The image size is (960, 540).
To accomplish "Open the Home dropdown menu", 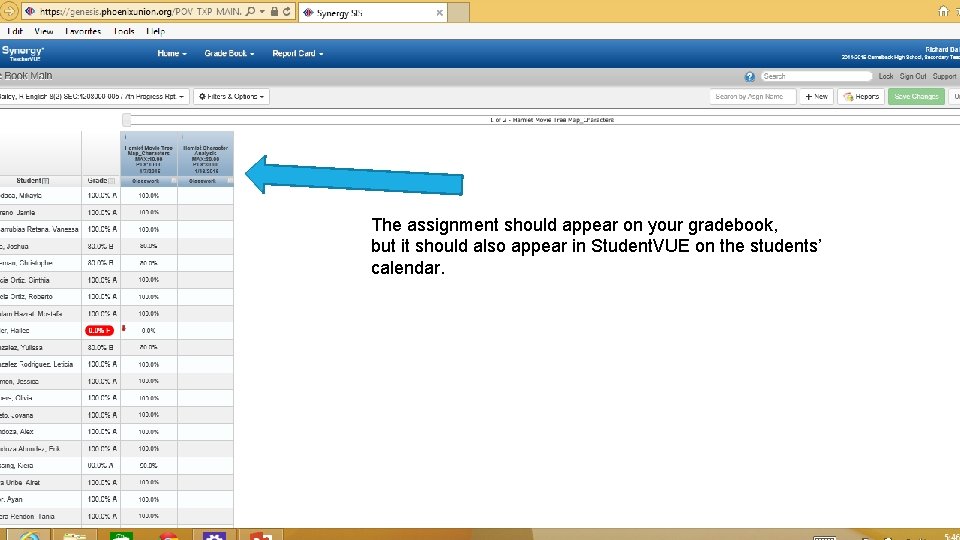I will [x=171, y=54].
